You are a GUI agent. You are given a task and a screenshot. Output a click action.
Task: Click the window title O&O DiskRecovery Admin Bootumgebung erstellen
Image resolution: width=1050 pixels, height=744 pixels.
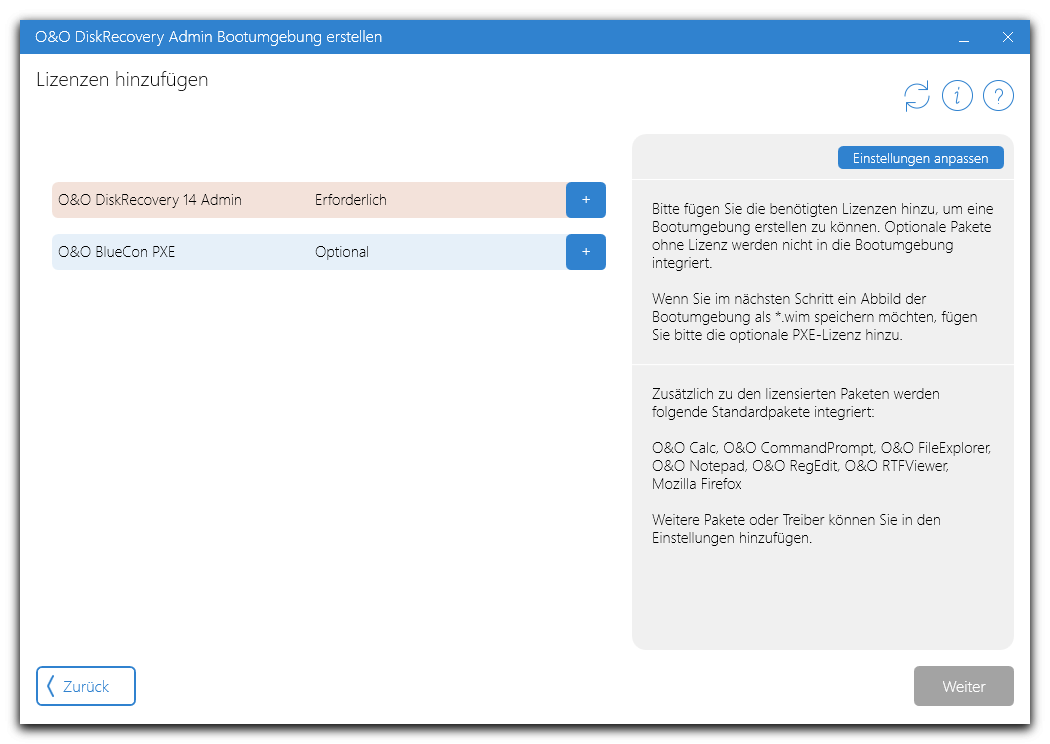click(x=209, y=37)
